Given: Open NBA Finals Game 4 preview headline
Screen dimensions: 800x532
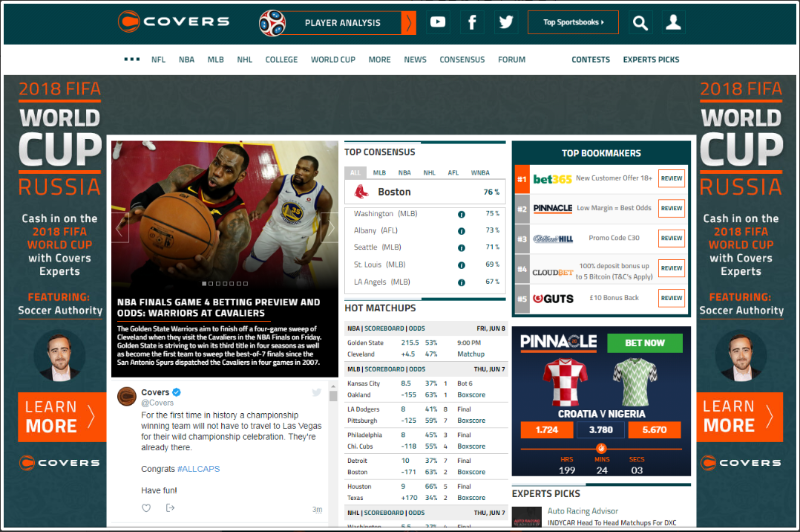Looking at the screenshot, I should [x=219, y=308].
